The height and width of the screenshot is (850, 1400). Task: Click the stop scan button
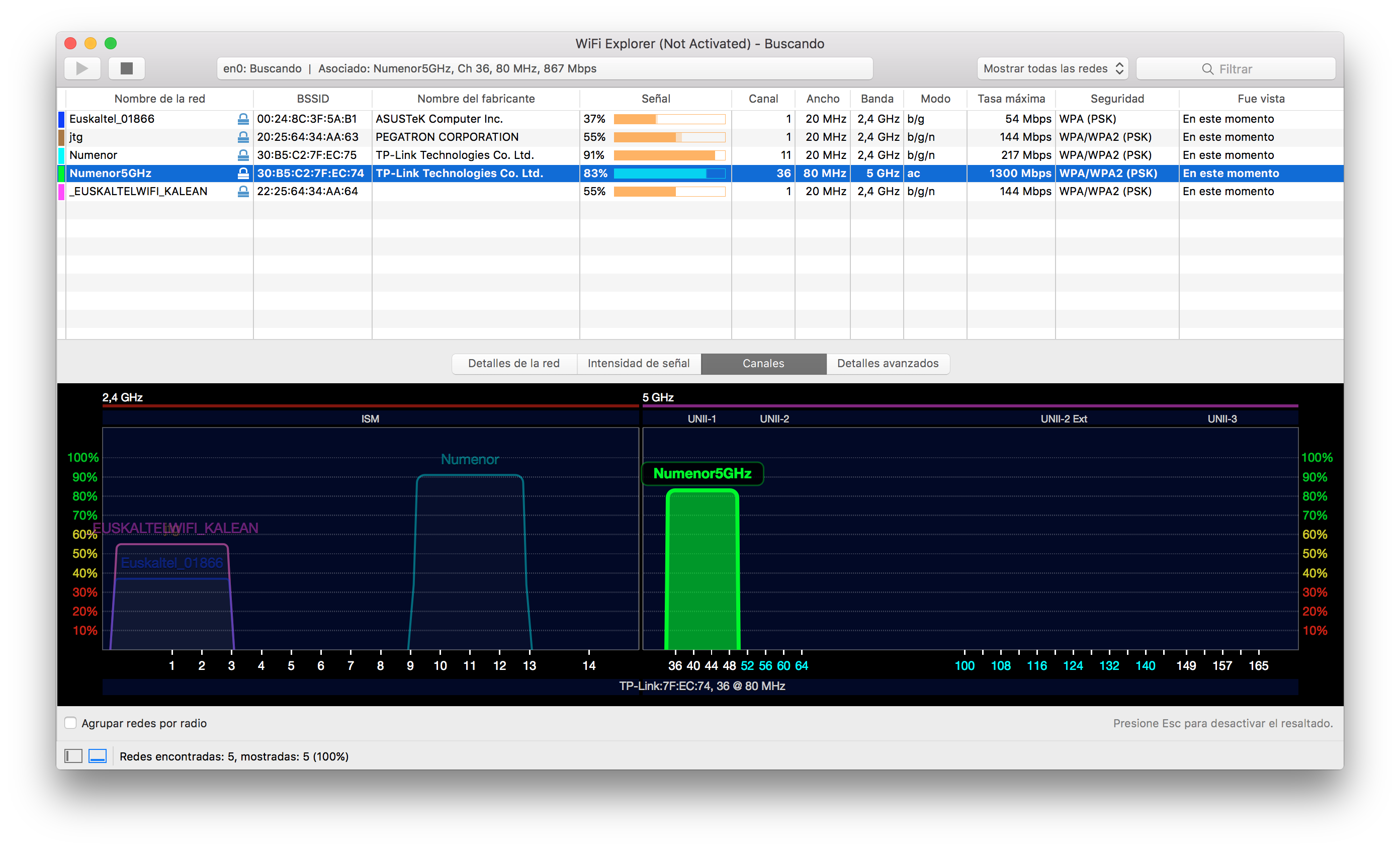point(127,69)
